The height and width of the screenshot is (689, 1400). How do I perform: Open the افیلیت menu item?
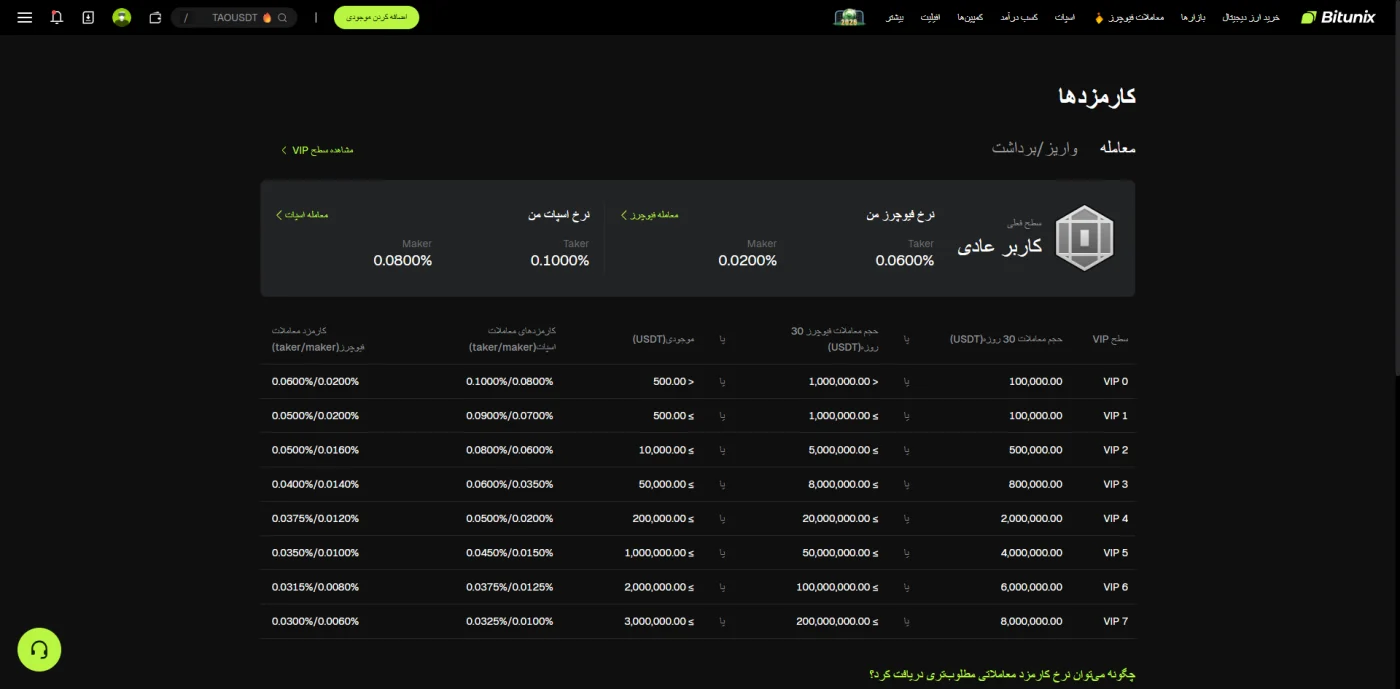pos(930,18)
